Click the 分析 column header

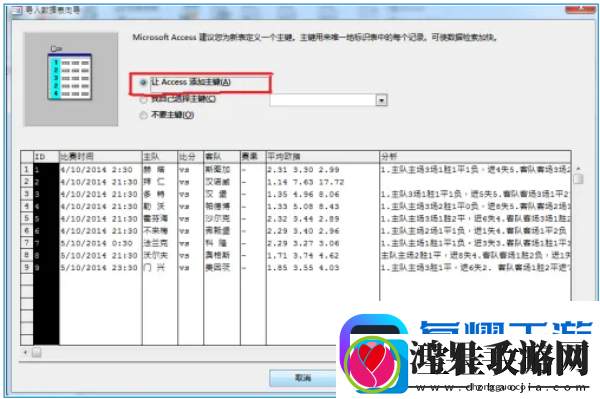(475, 156)
